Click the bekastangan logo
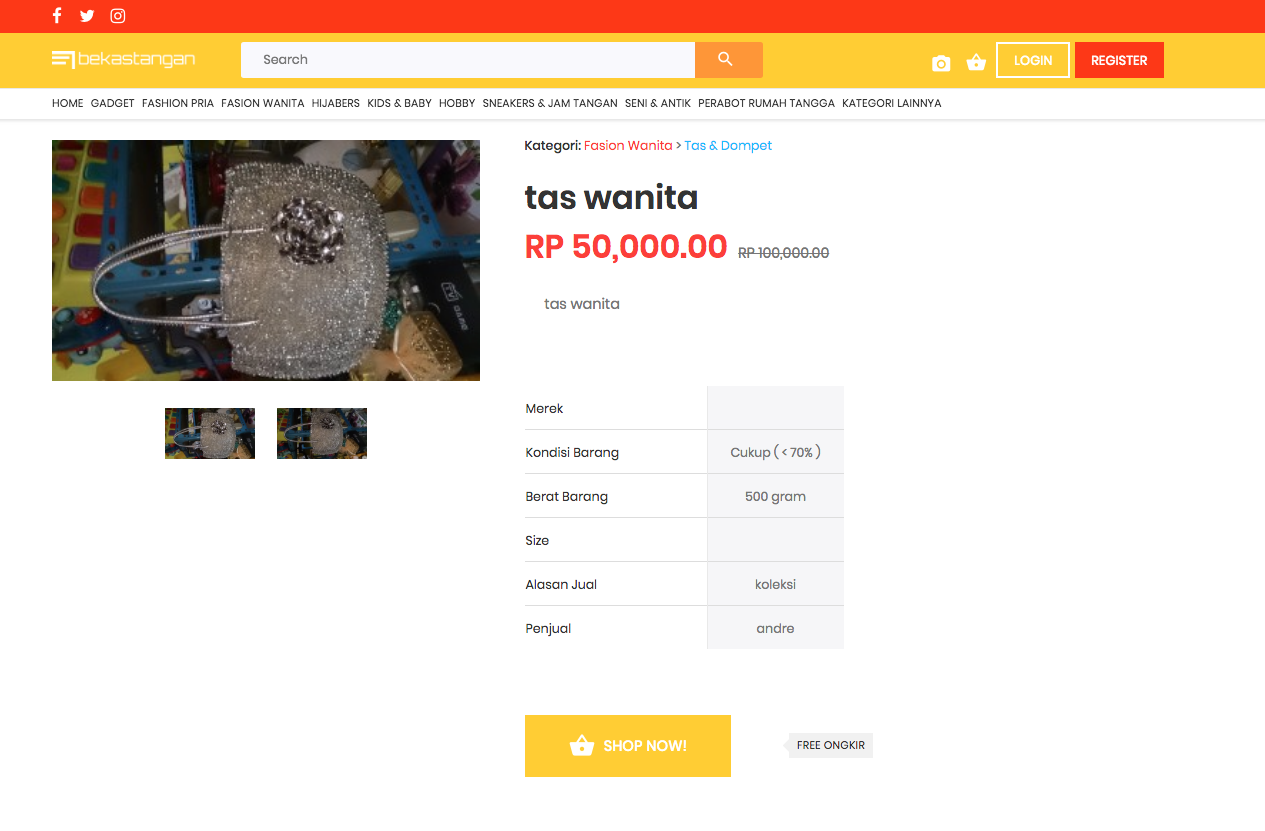The height and width of the screenshot is (831, 1265). point(123,60)
